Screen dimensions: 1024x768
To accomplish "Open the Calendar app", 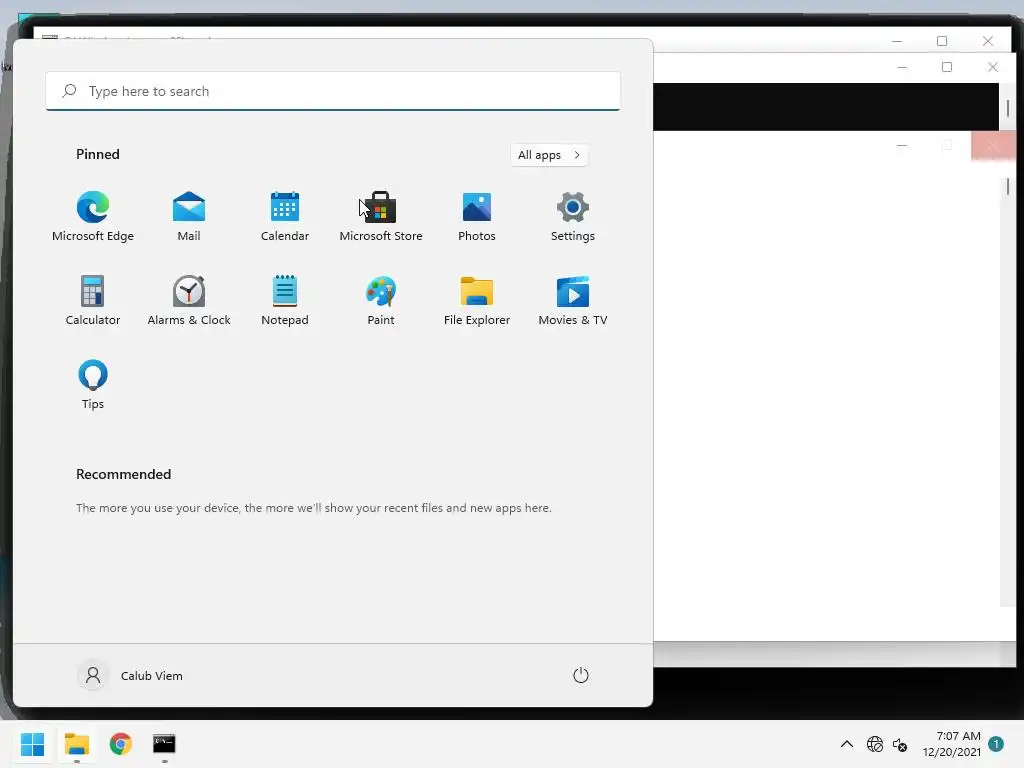I will 285,217.
